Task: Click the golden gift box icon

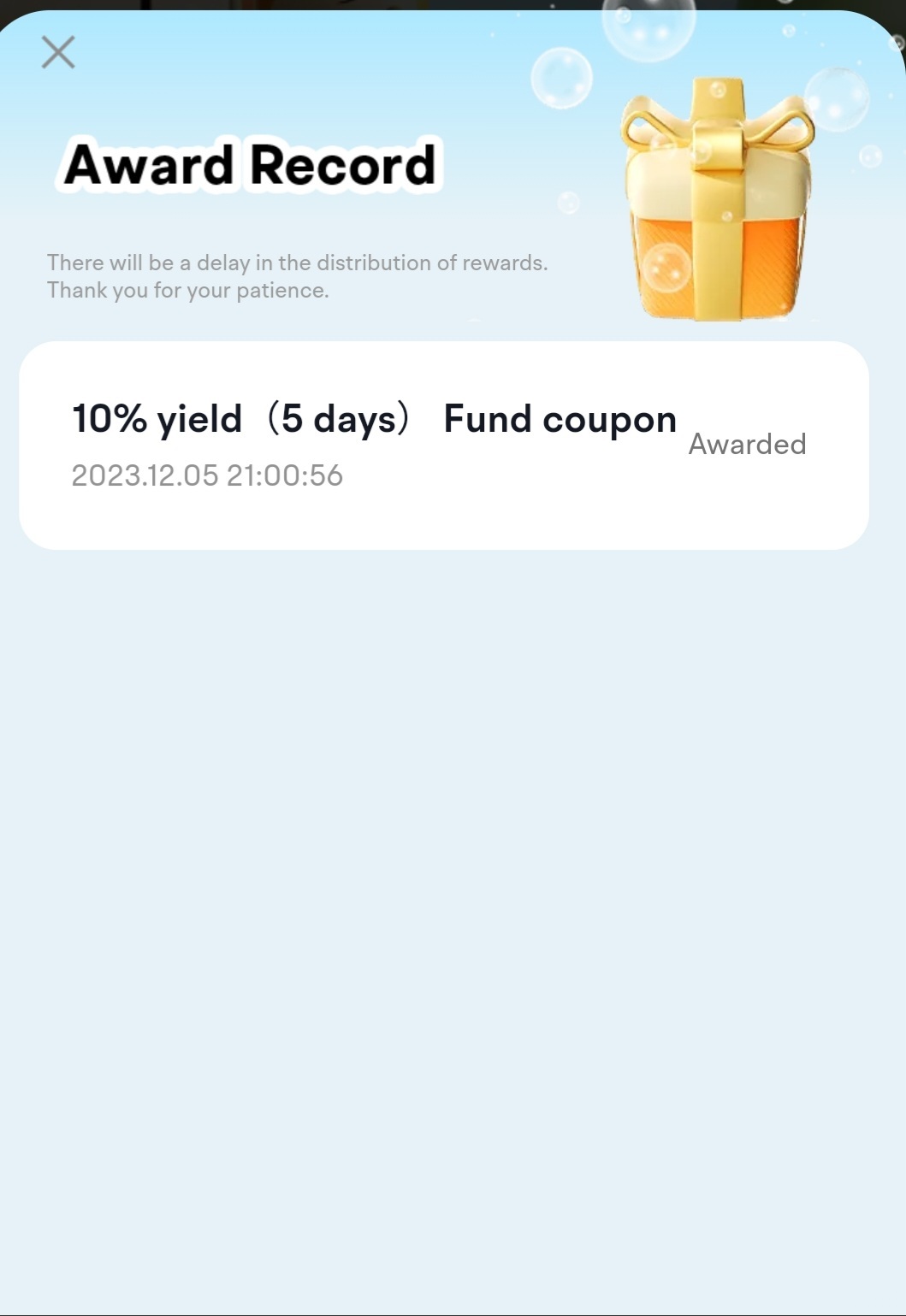Action: pyautogui.click(x=717, y=199)
